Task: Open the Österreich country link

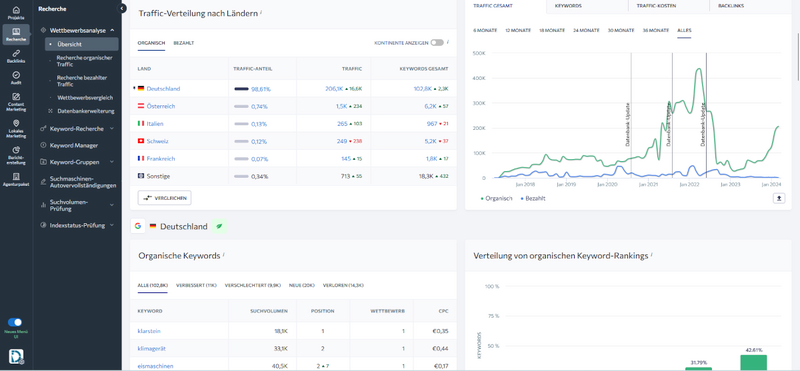Action: coord(161,106)
